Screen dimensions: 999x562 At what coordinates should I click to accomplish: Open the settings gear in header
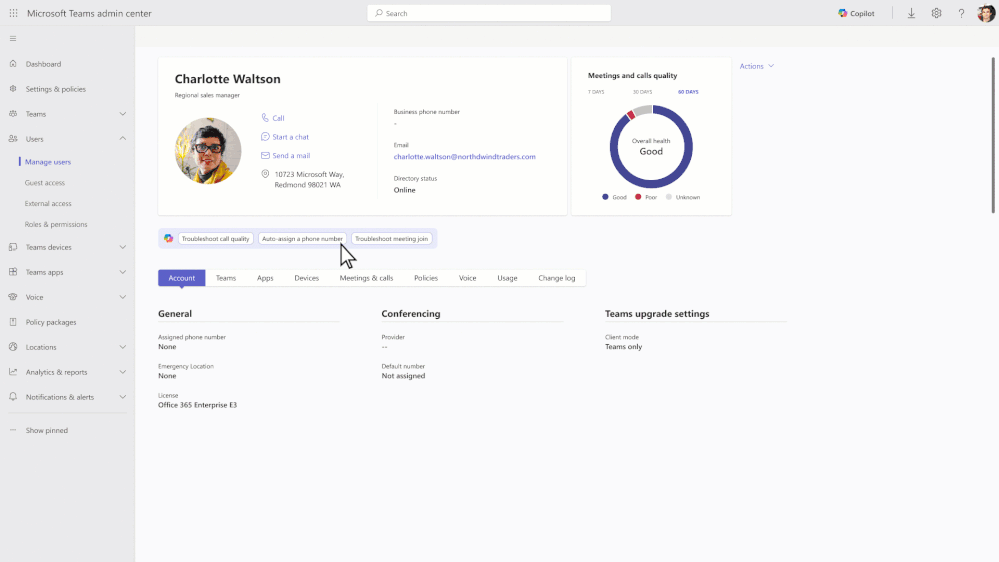936,13
